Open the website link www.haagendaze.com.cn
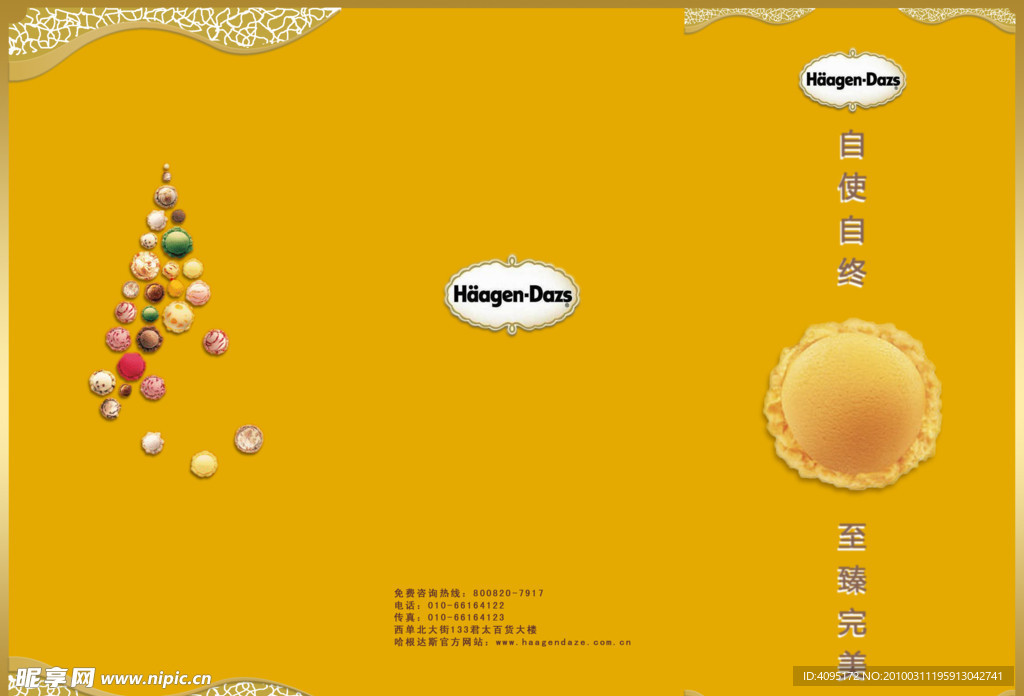Image resolution: width=1024 pixels, height=696 pixels. (564, 642)
